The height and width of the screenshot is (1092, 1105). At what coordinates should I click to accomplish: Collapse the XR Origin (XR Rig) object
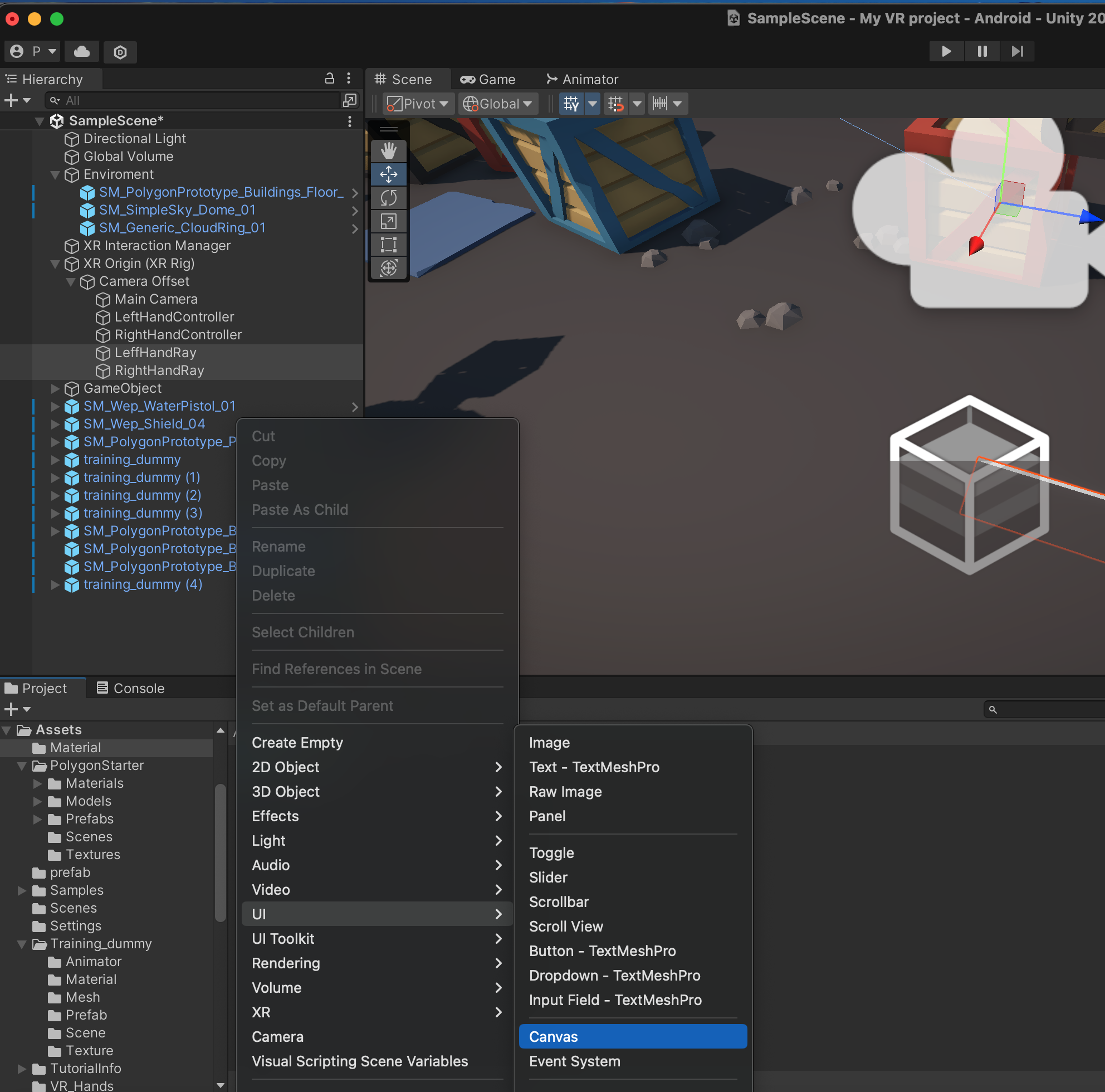(x=56, y=264)
